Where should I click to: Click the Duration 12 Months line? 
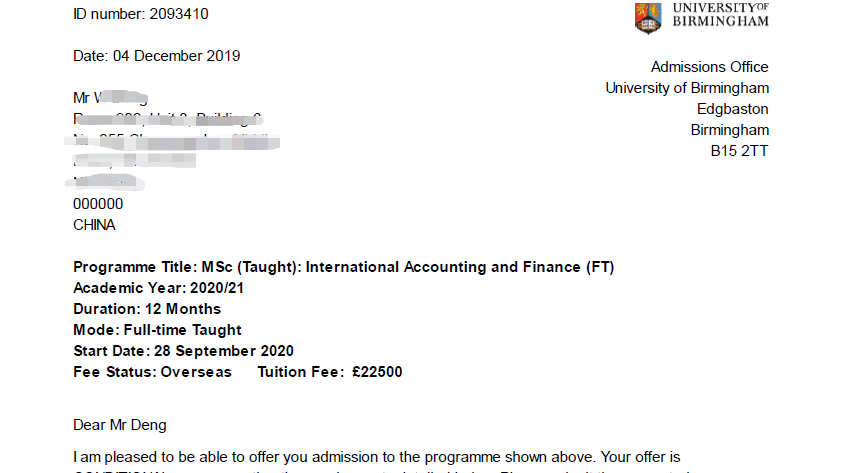[x=147, y=309]
